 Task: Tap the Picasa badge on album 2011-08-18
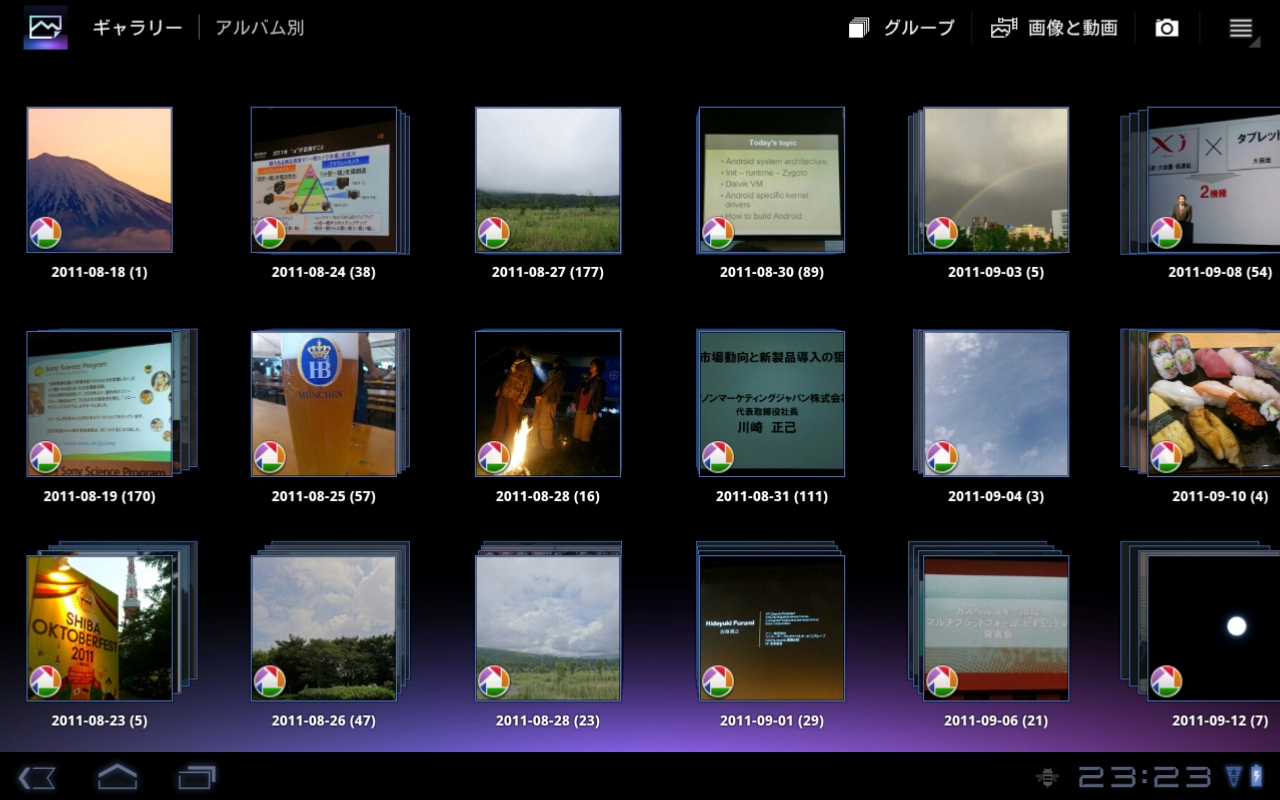click(45, 232)
